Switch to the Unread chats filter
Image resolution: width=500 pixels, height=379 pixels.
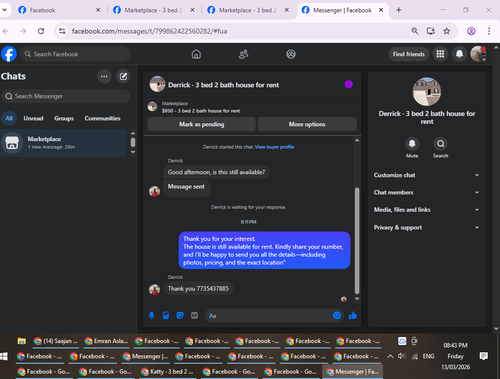33,118
